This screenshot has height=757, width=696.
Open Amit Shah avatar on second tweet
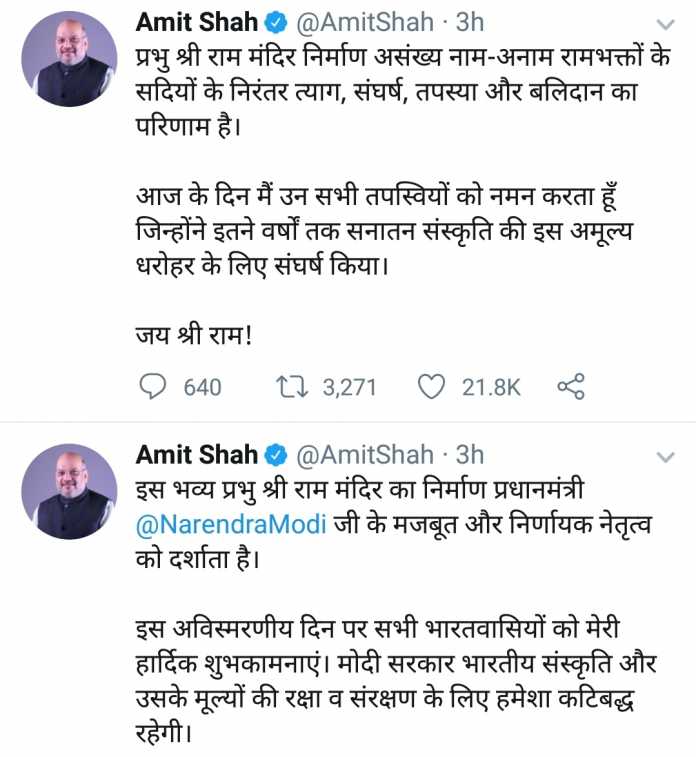point(70,491)
